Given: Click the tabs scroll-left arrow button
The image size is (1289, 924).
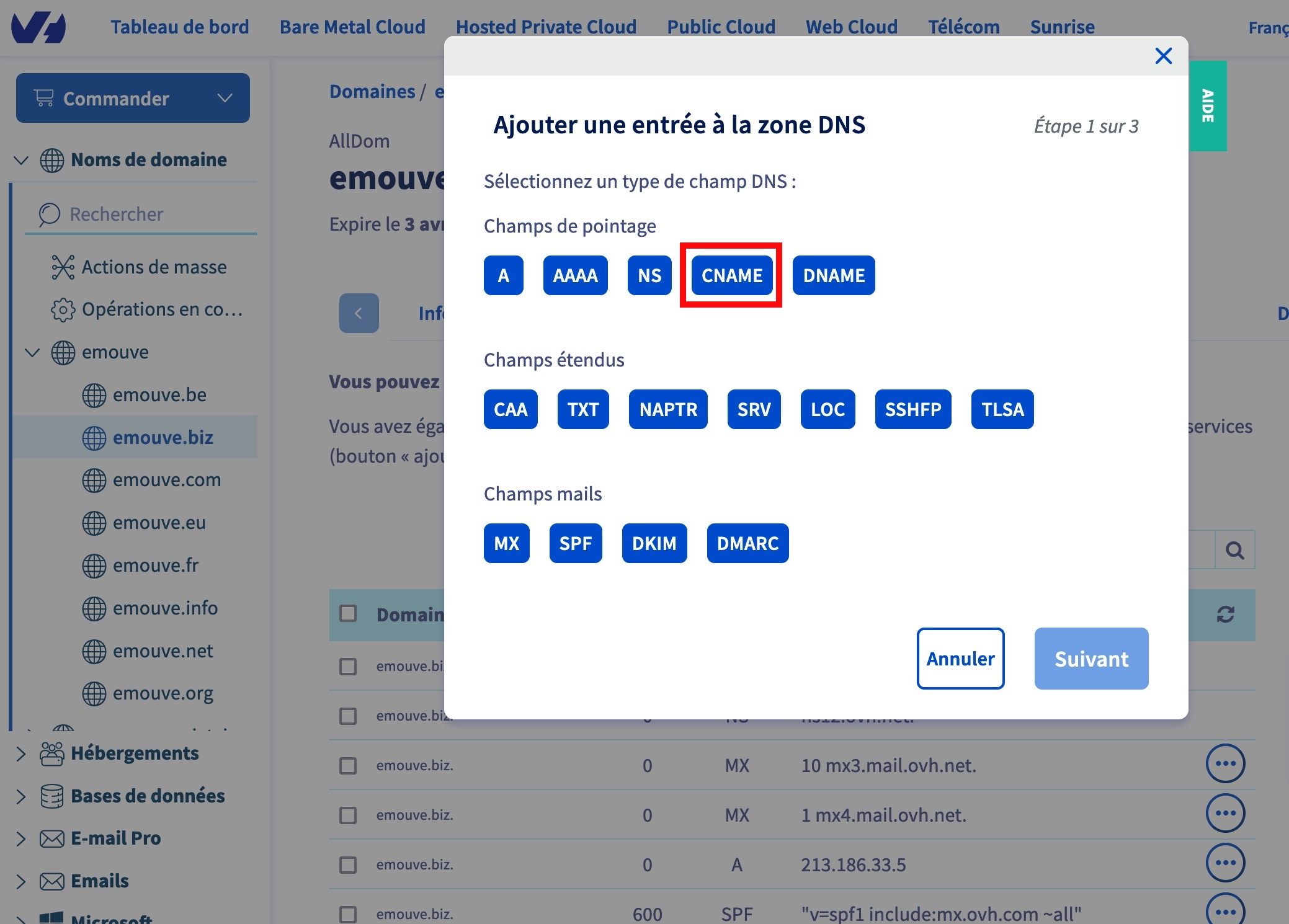Looking at the screenshot, I should tap(359, 313).
